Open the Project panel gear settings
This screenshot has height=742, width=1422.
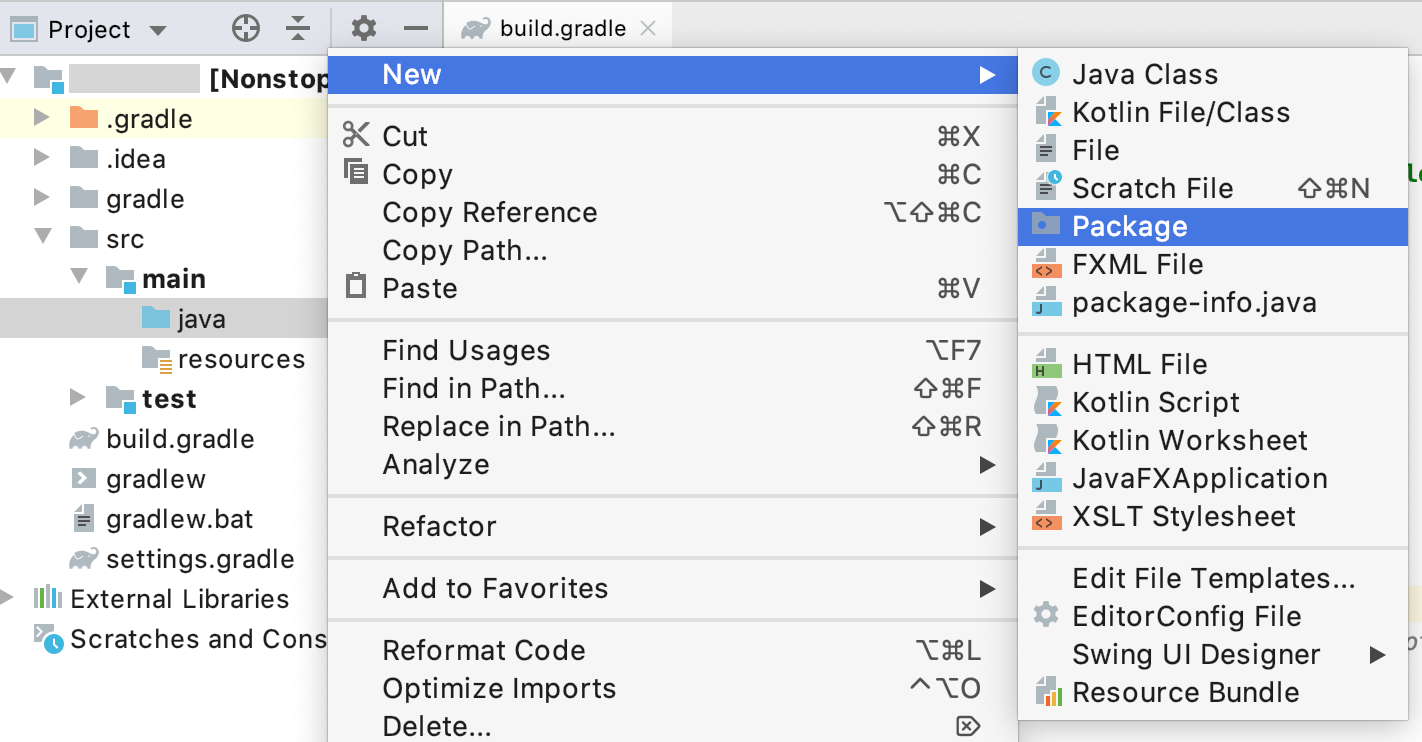click(x=364, y=29)
